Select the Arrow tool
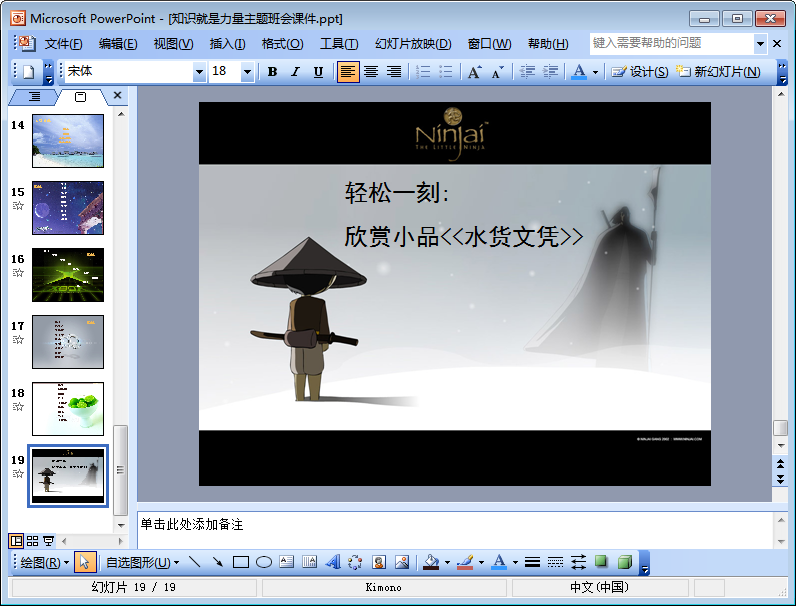 click(217, 562)
